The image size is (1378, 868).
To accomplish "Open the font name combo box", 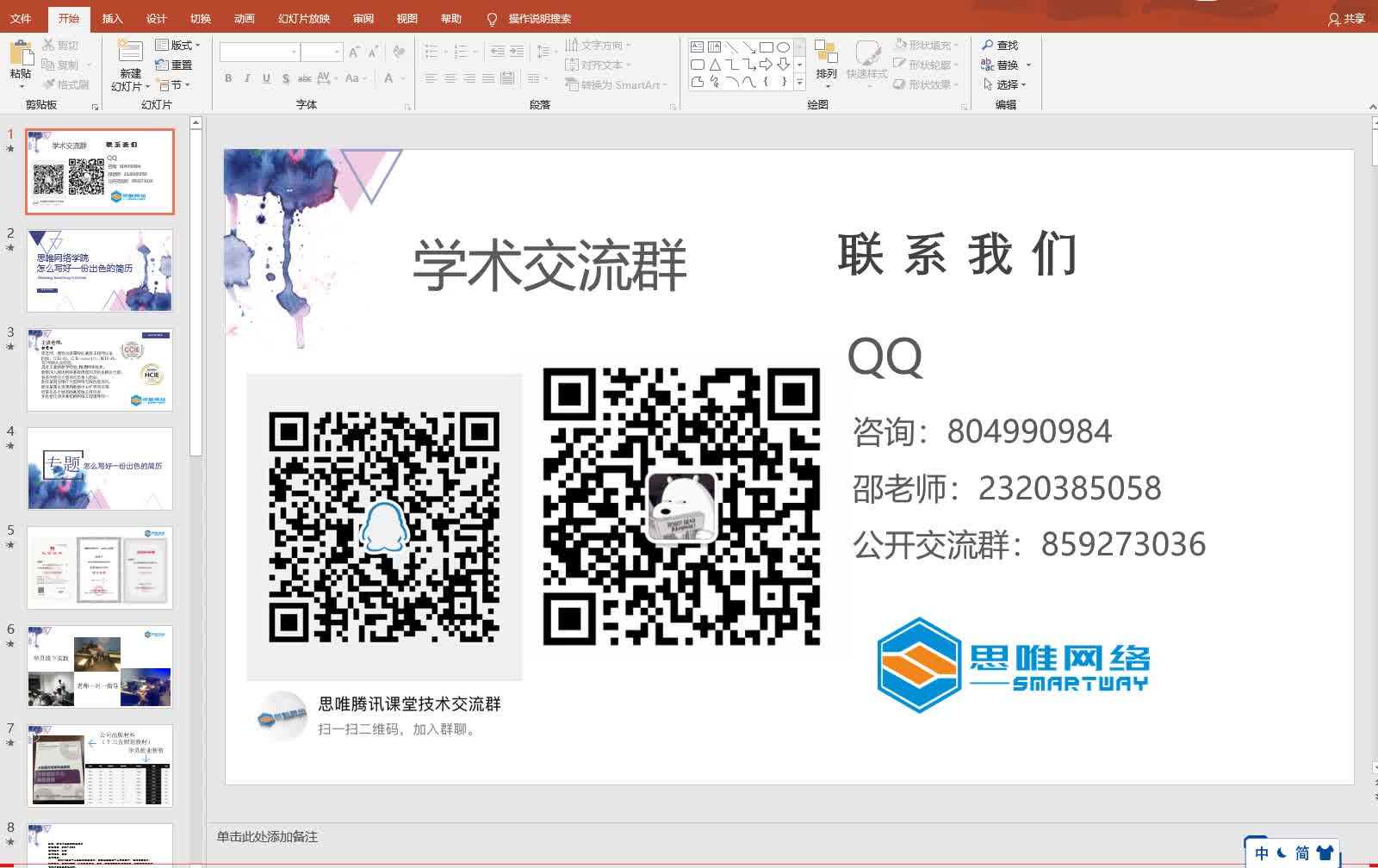I will coord(259,53).
